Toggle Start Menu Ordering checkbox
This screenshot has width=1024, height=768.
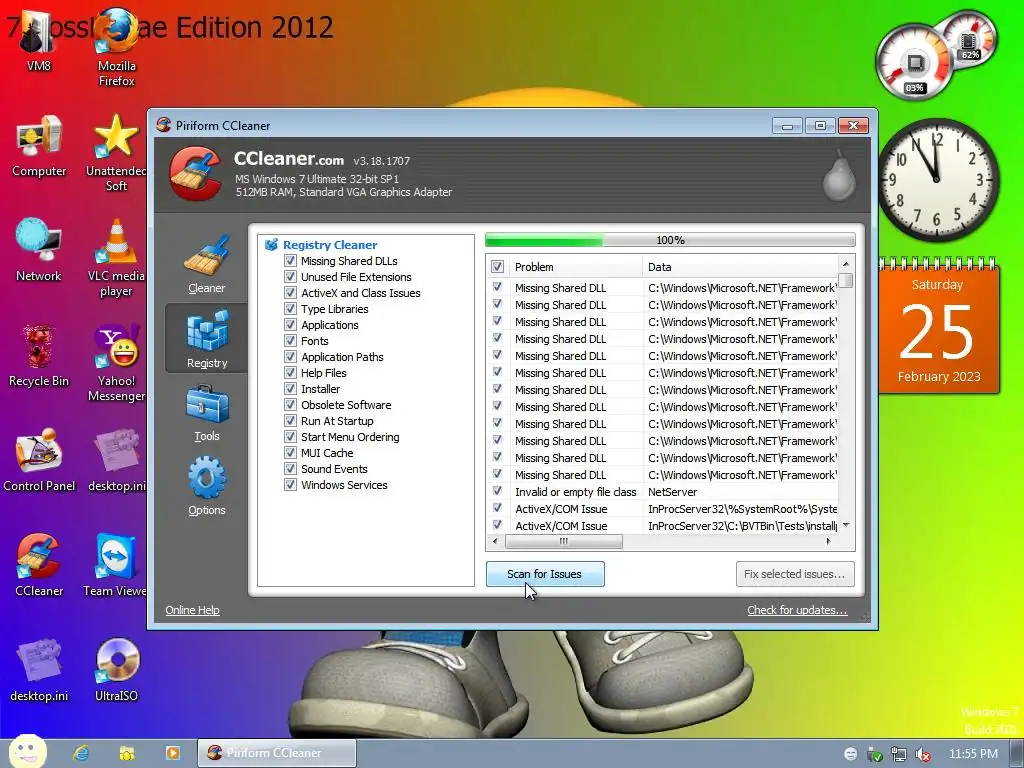290,436
